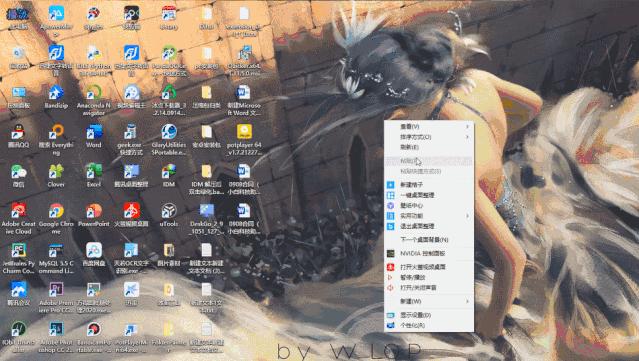Select the PotPlayerMini64 shortcut icon
Viewport: 639px width, 361px height.
click(x=131, y=337)
